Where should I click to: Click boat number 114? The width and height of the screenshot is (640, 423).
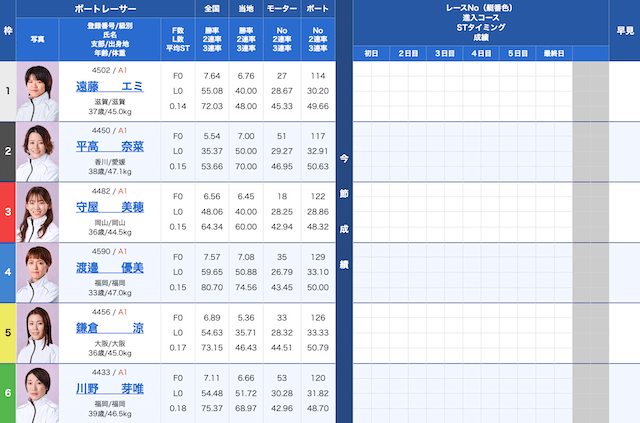pyautogui.click(x=318, y=76)
